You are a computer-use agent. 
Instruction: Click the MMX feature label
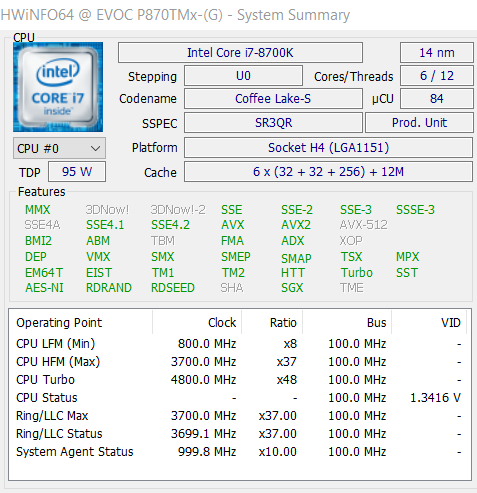point(38,210)
